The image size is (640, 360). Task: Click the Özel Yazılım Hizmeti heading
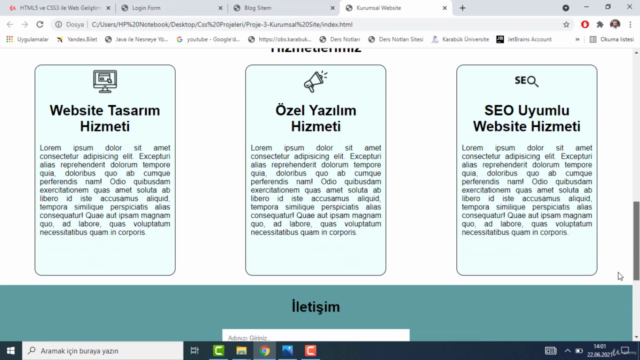[316, 118]
